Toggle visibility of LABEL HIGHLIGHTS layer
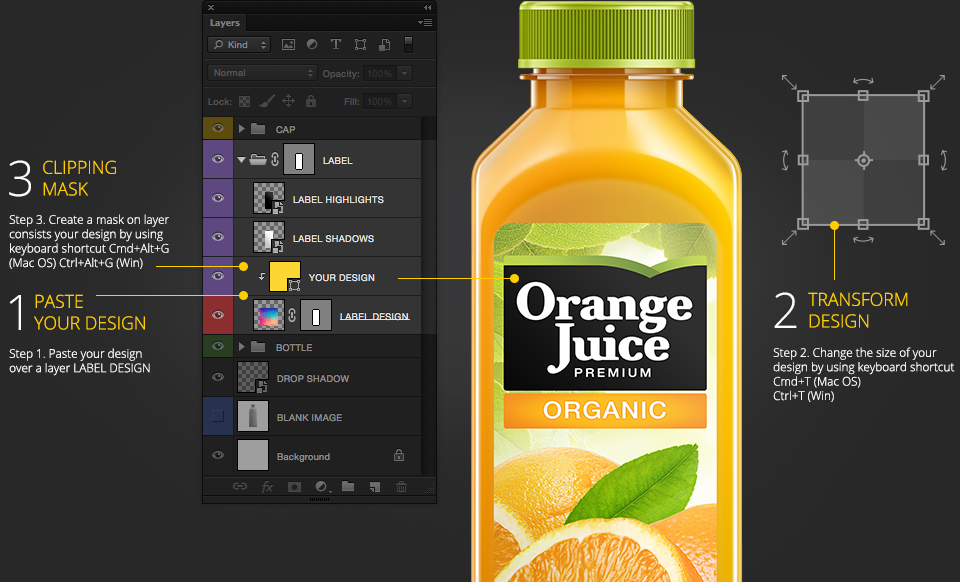 click(217, 198)
